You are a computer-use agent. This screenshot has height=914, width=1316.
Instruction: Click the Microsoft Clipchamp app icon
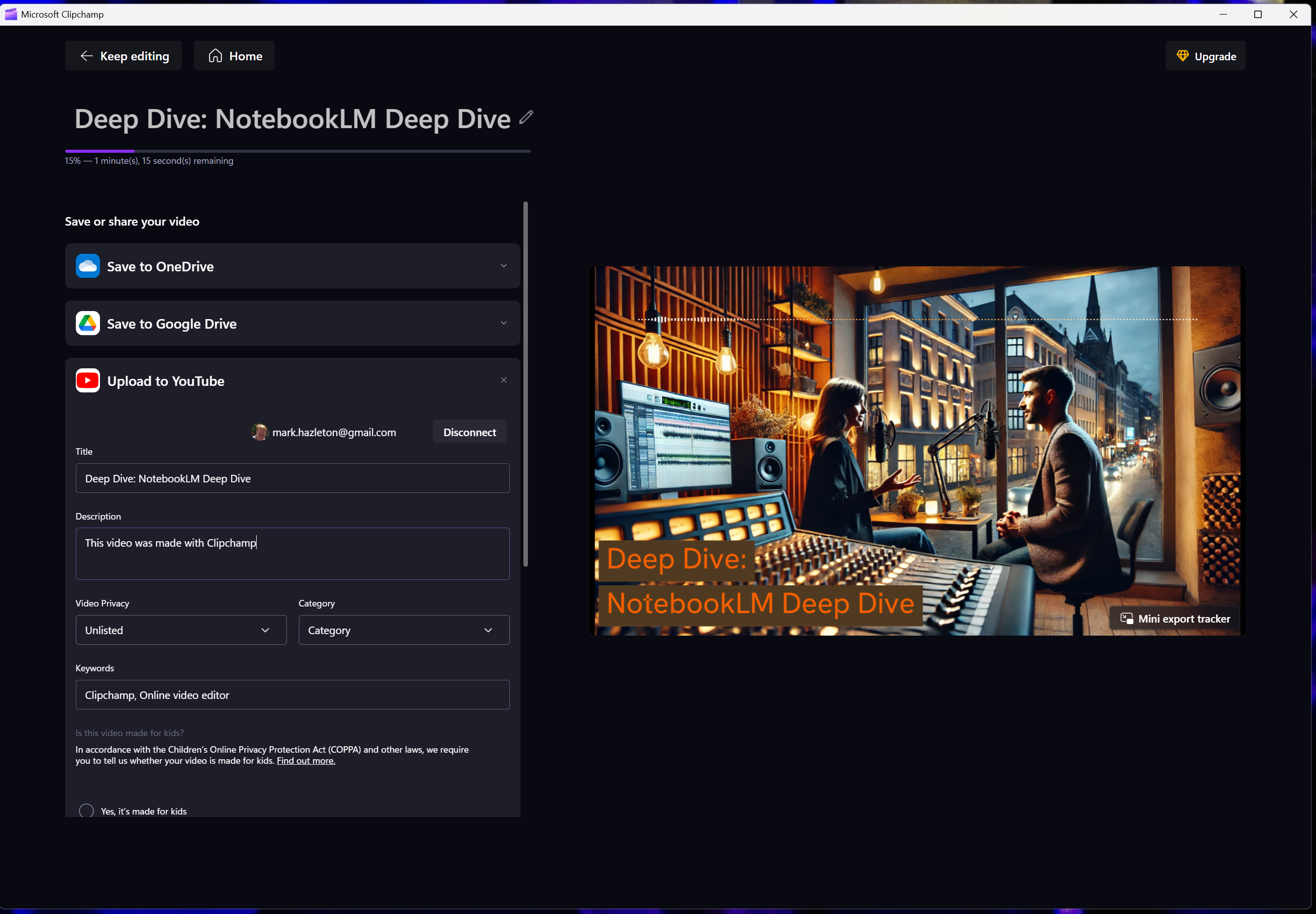(x=11, y=14)
